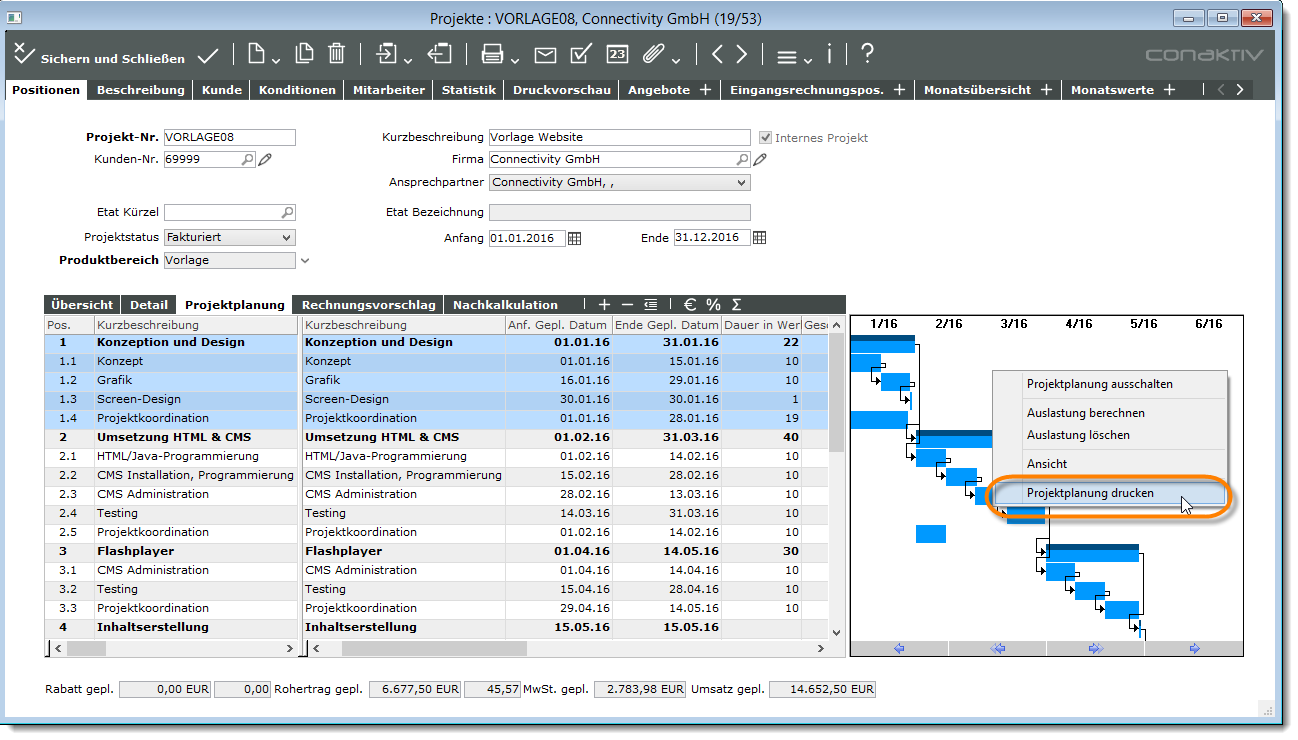Image resolution: width=1298 pixels, height=740 pixels.
Task: Open the Ansprechpartner dropdown
Action: click(741, 182)
